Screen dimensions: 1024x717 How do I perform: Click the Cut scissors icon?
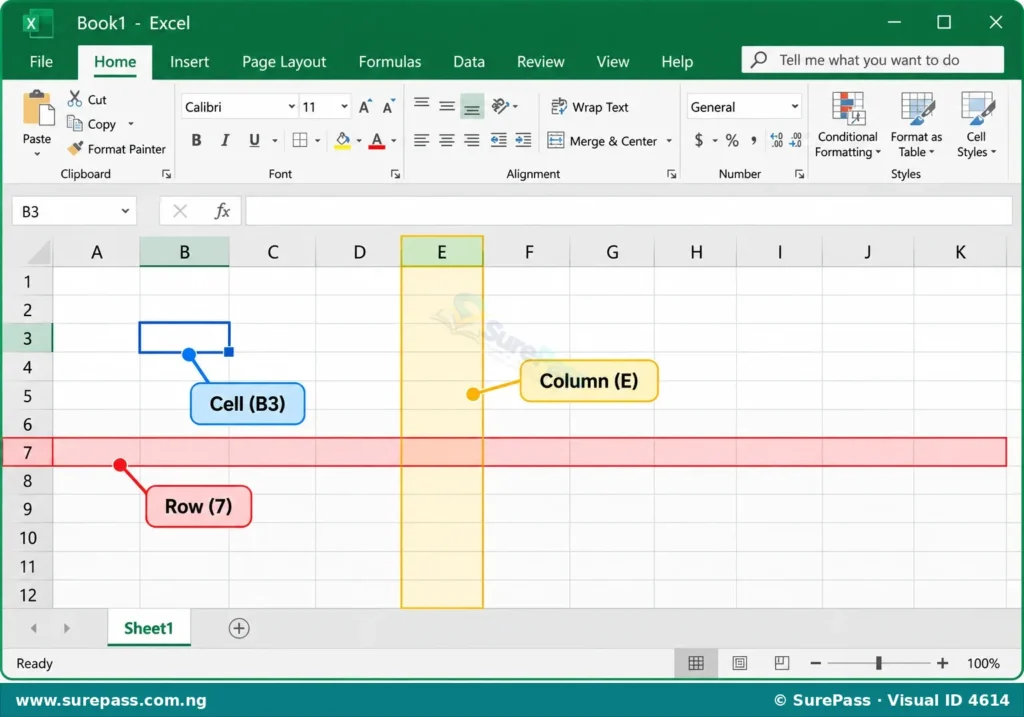pyautogui.click(x=74, y=99)
